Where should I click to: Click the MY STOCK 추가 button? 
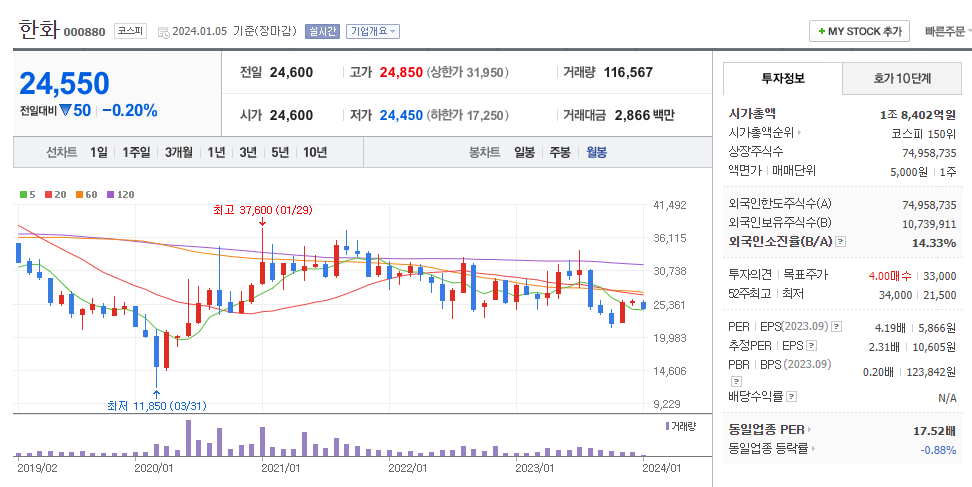(x=859, y=31)
